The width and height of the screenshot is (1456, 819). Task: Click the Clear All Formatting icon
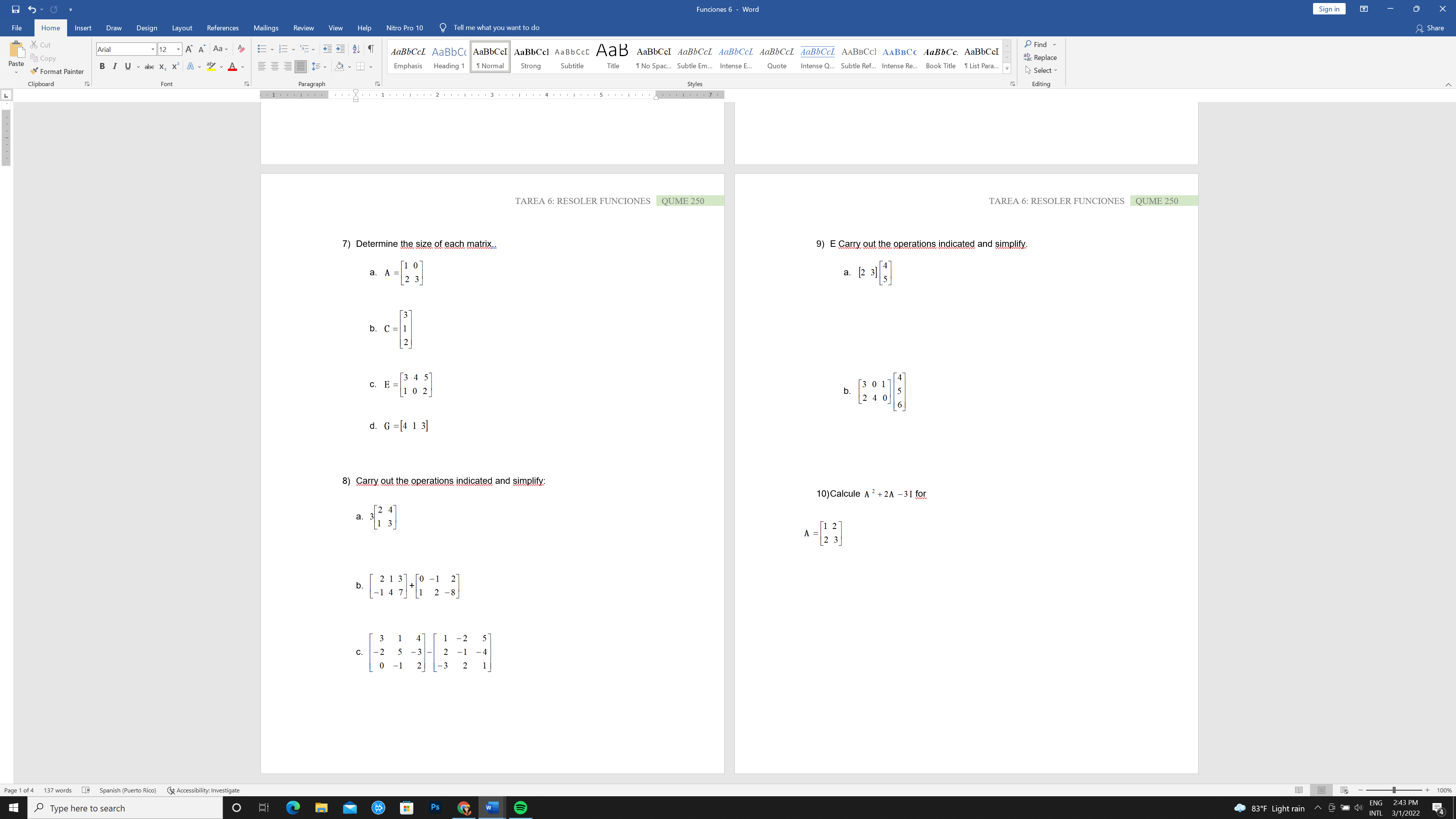click(241, 49)
